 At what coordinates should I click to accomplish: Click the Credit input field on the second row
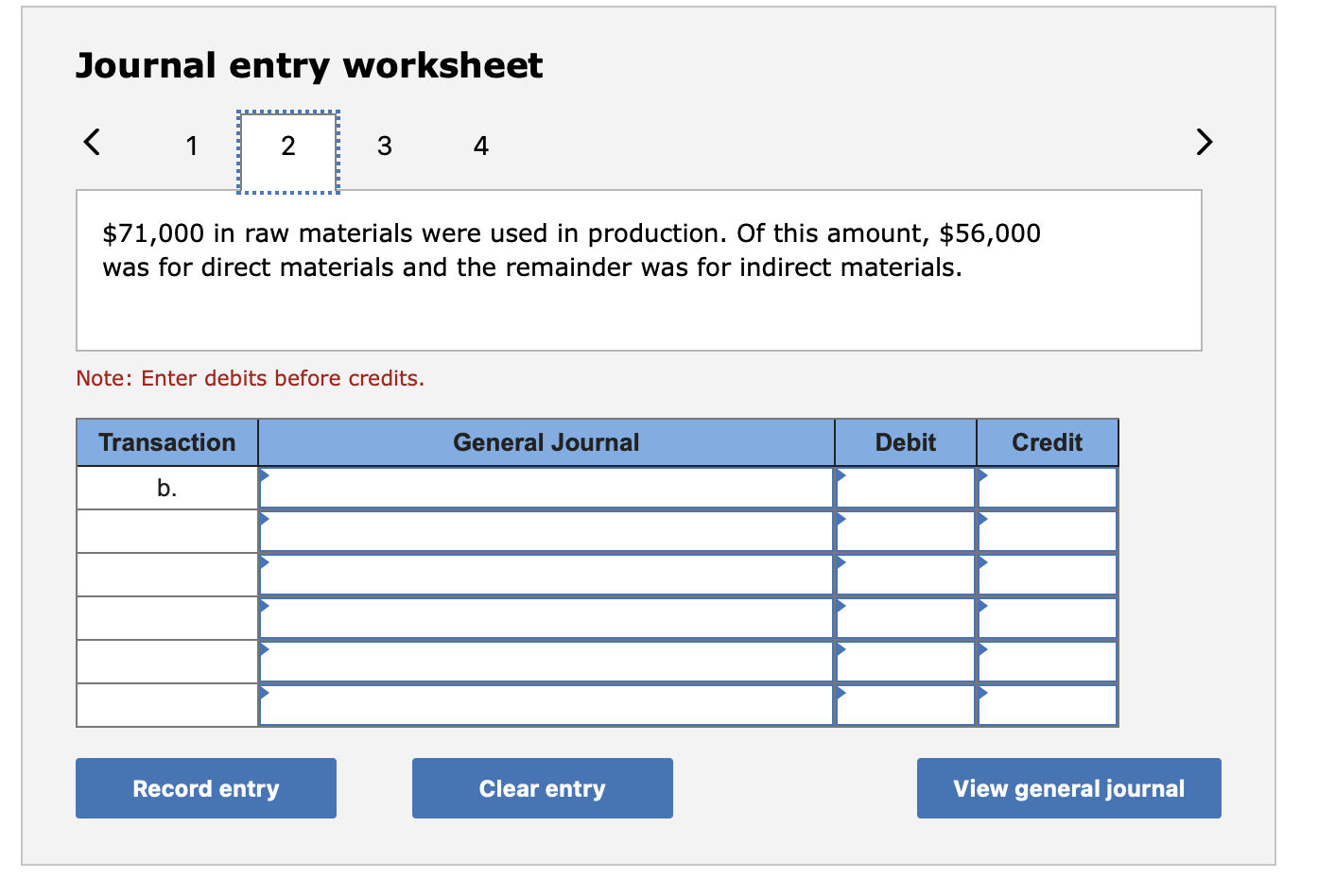pos(1048,529)
